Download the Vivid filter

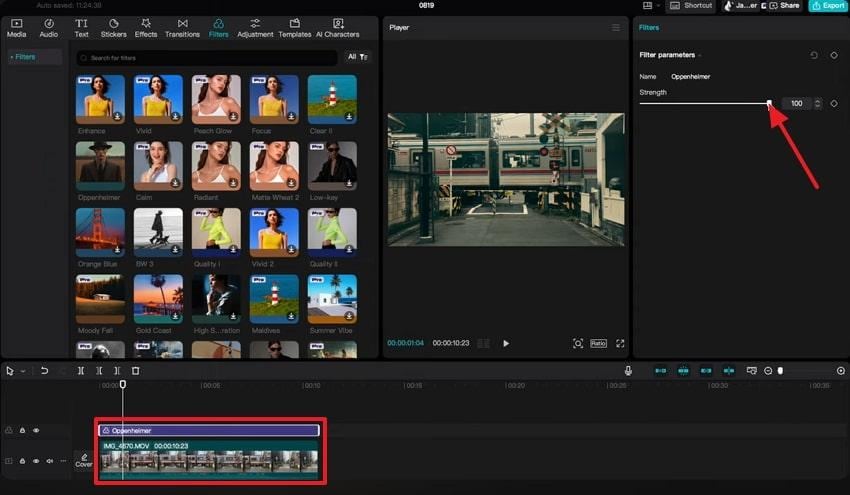[175, 117]
